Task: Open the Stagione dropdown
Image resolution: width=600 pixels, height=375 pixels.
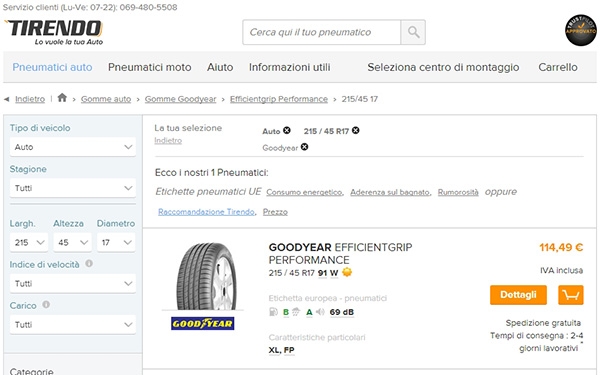Action: (x=73, y=188)
